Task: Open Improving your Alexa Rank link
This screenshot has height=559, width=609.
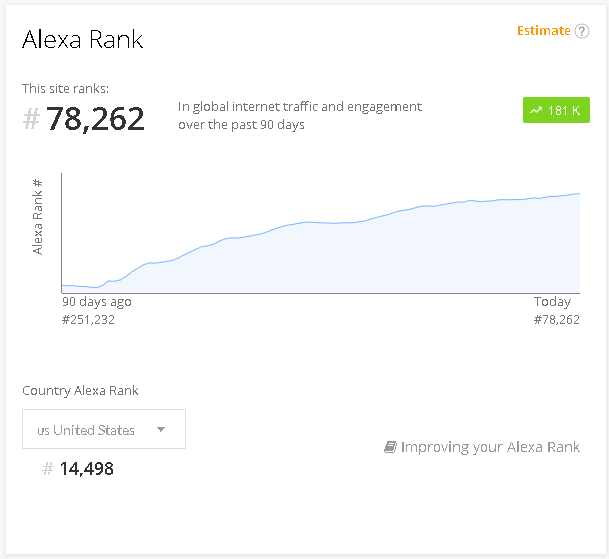Action: tap(490, 447)
